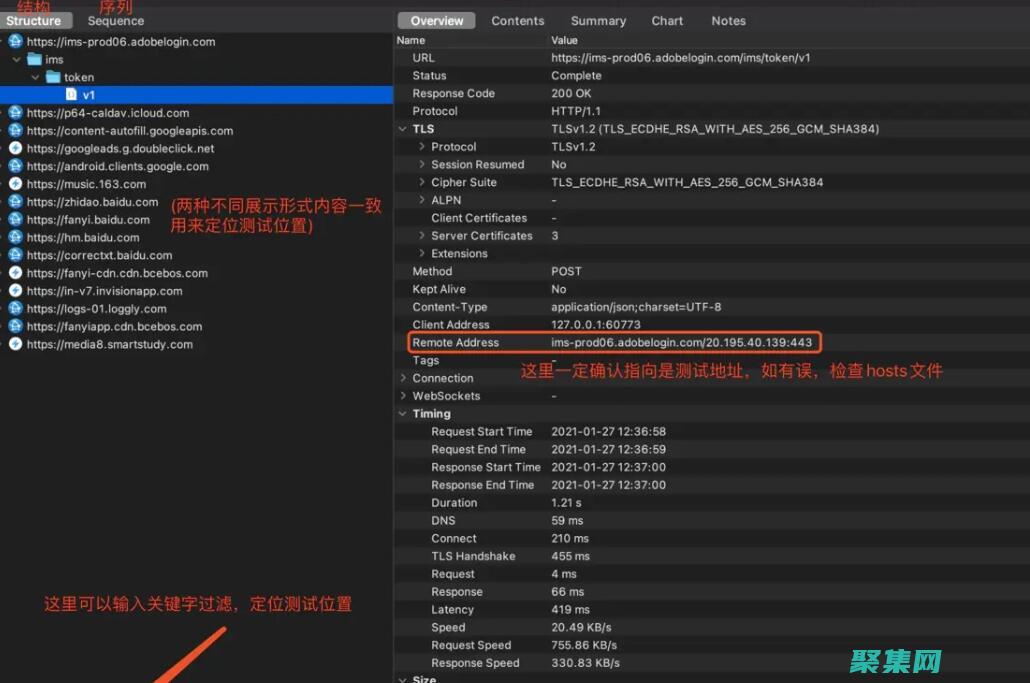Open the Chart tab
Image resolution: width=1030 pixels, height=683 pixels.
(666, 20)
